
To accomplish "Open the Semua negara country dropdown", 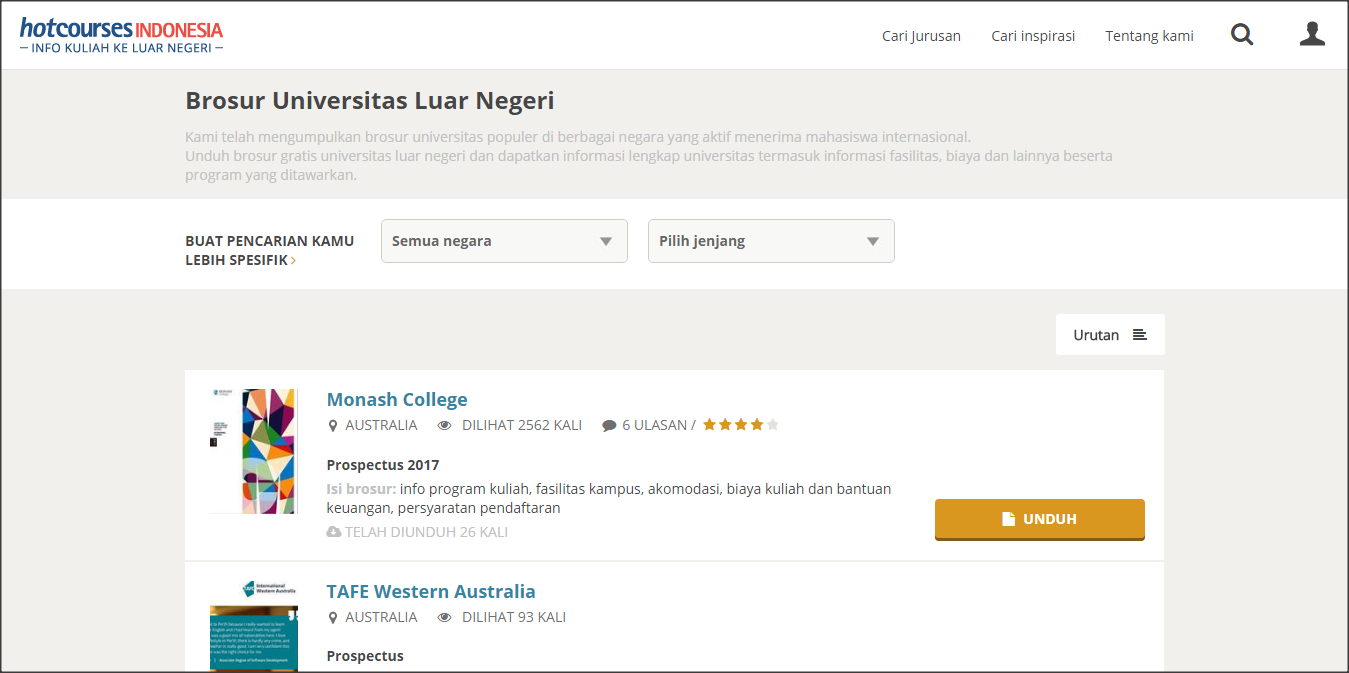I will pyautogui.click(x=504, y=241).
